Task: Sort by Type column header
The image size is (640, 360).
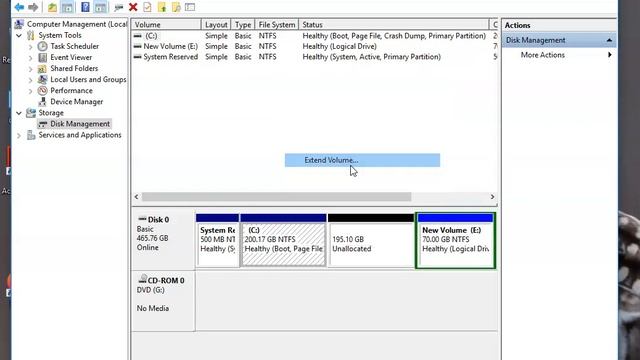Action: (x=243, y=24)
